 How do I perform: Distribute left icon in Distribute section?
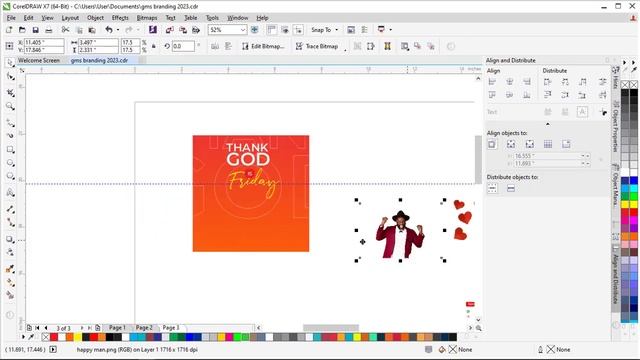(547, 82)
